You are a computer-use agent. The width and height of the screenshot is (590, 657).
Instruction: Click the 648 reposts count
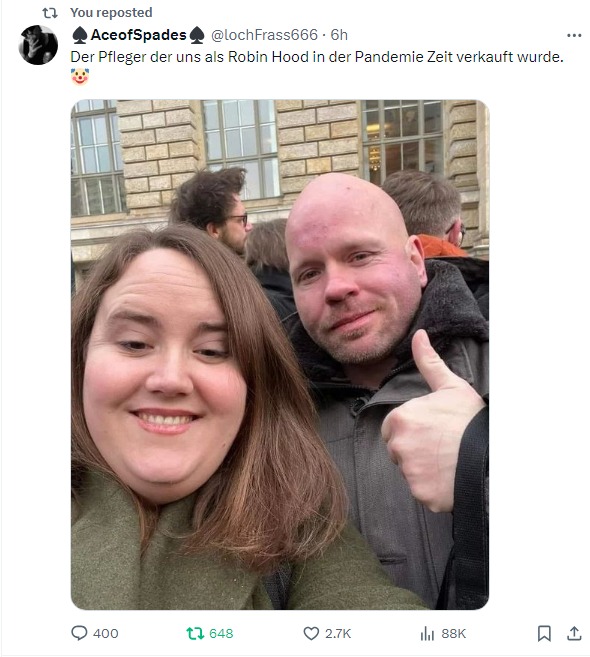point(221,633)
